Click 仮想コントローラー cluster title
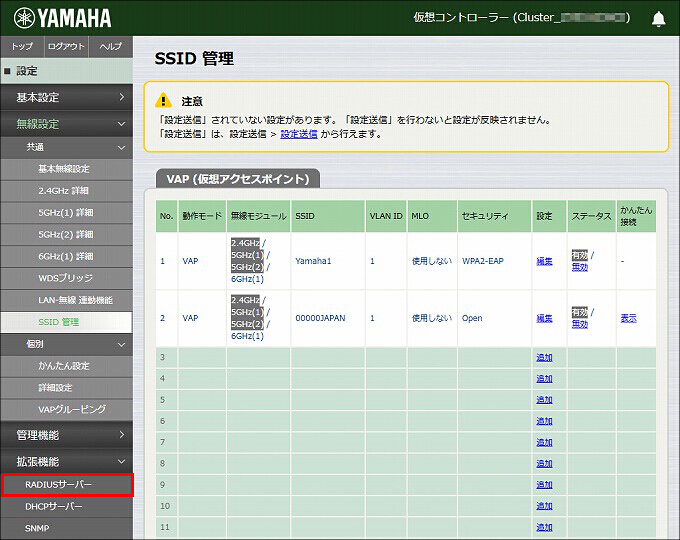The width and height of the screenshot is (680, 540). (x=522, y=17)
